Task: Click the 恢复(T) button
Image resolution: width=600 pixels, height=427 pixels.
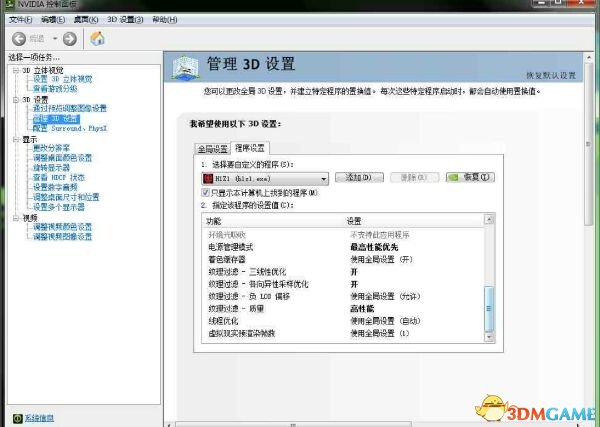Action: [x=470, y=177]
